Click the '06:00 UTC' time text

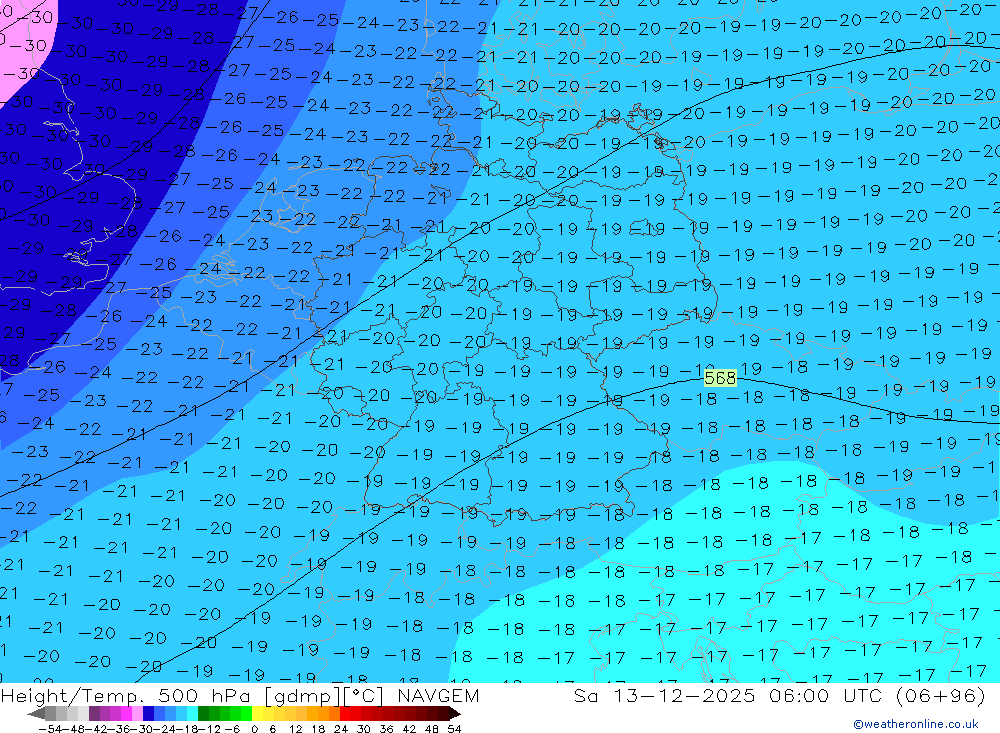tap(825, 695)
